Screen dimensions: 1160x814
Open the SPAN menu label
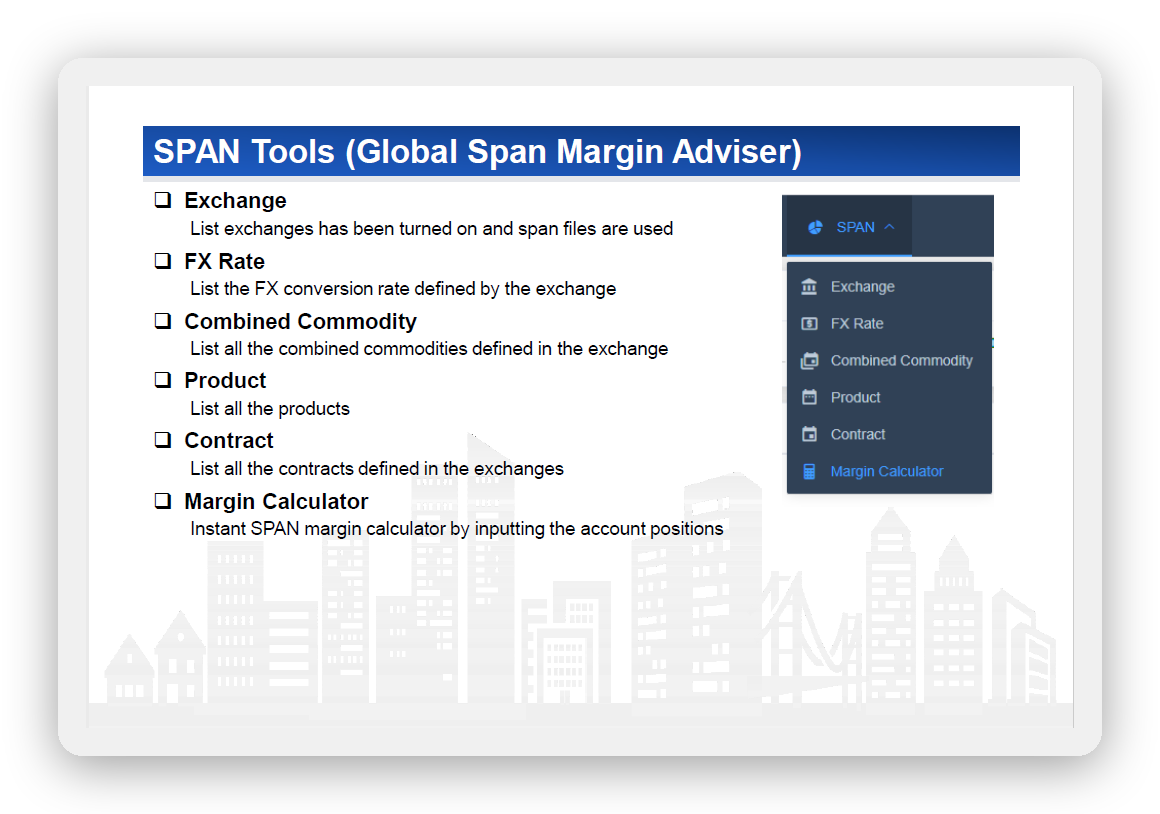[855, 227]
